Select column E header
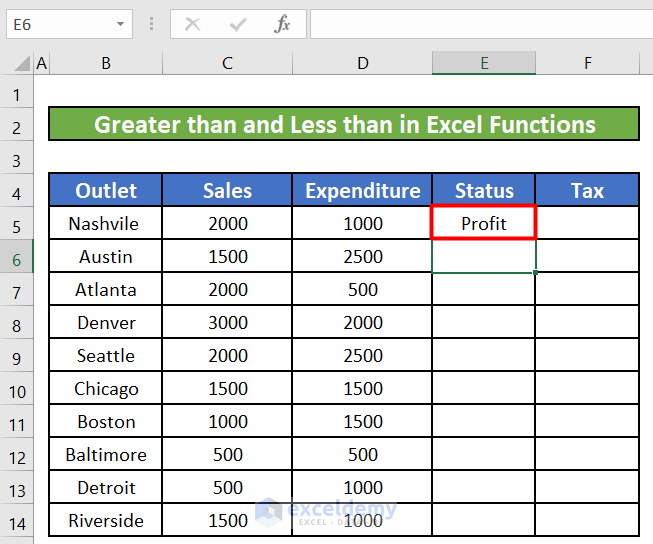Screen dimensions: 653x544 click(484, 63)
